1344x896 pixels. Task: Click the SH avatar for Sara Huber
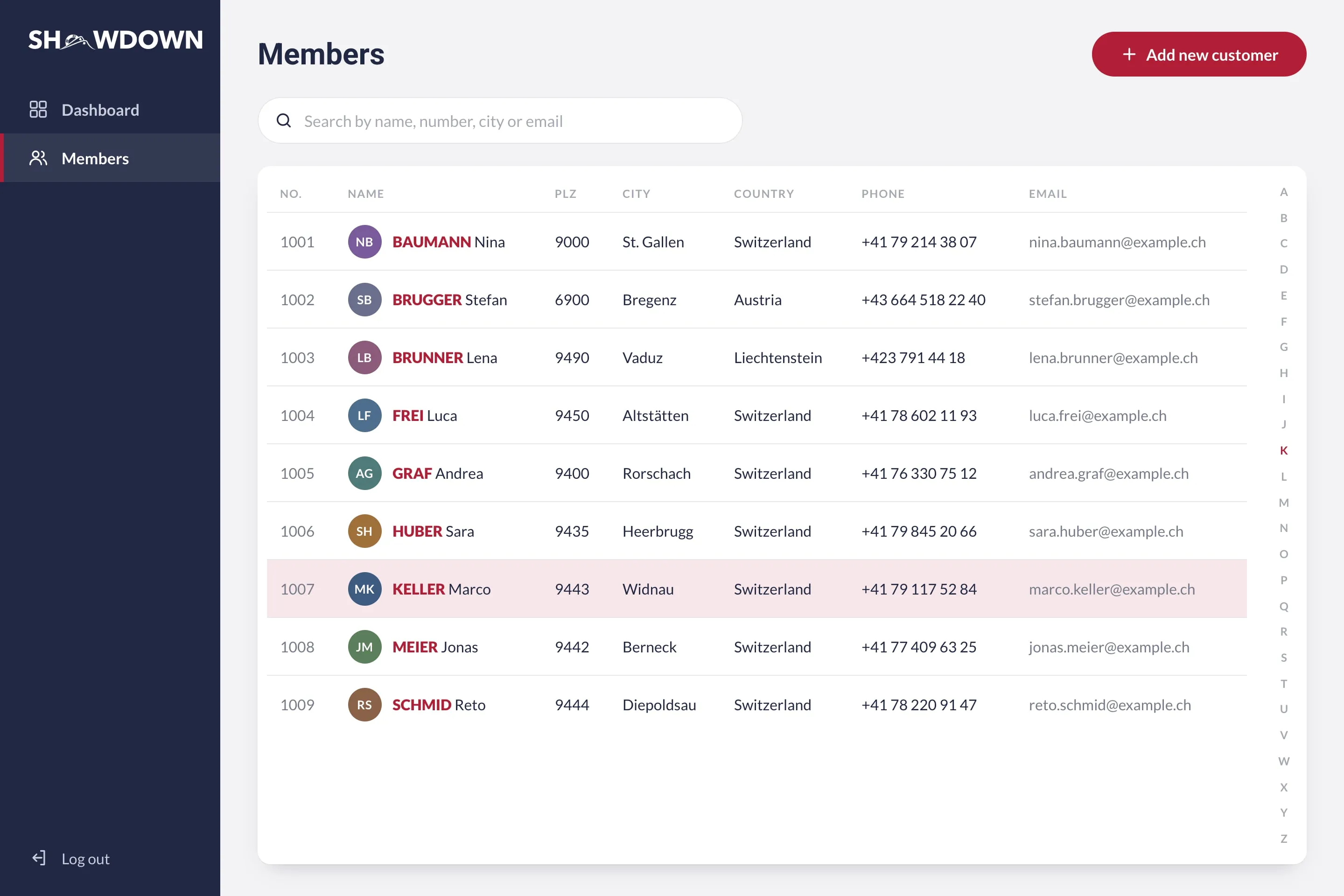[x=364, y=531]
